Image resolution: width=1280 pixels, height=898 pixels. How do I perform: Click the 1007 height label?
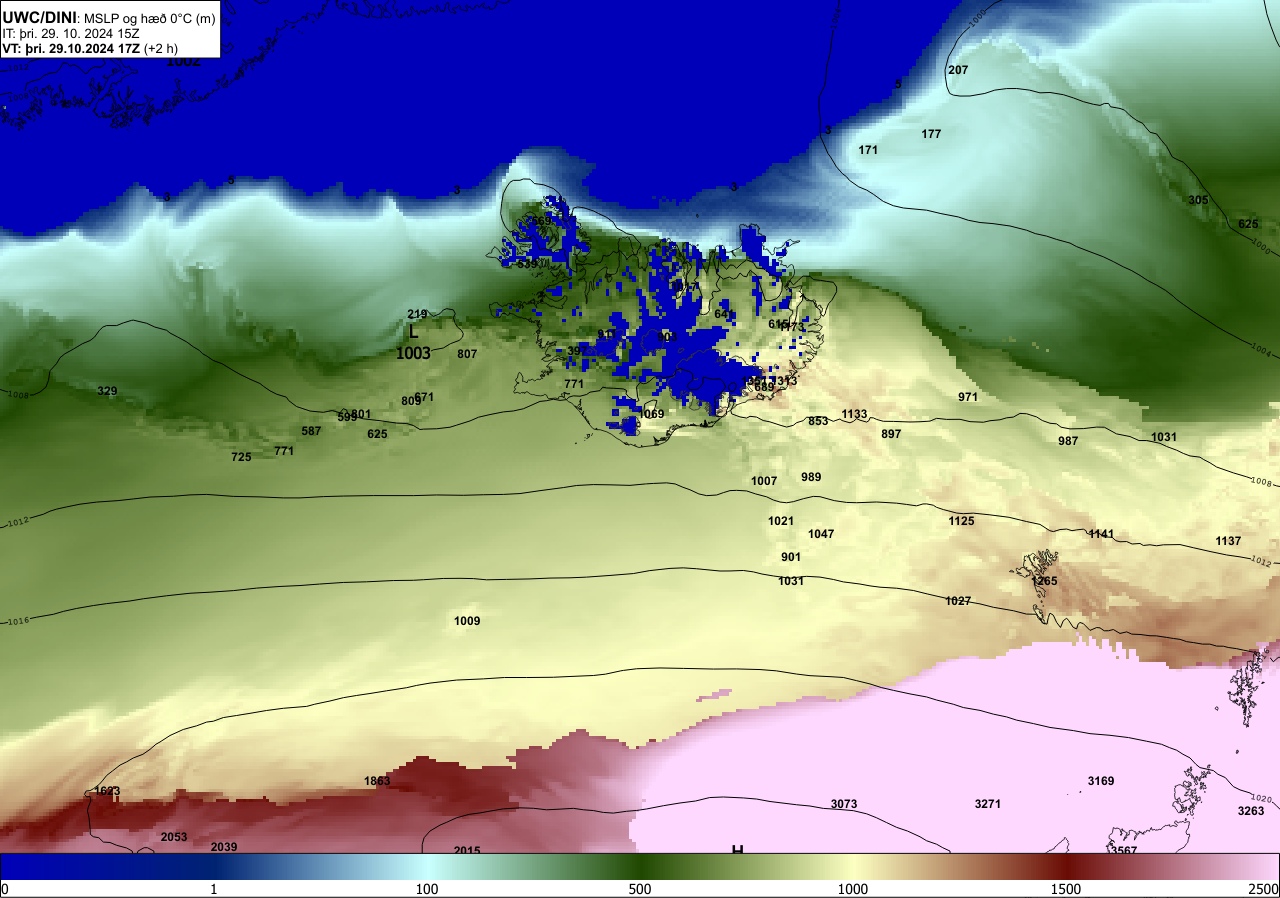click(x=764, y=481)
